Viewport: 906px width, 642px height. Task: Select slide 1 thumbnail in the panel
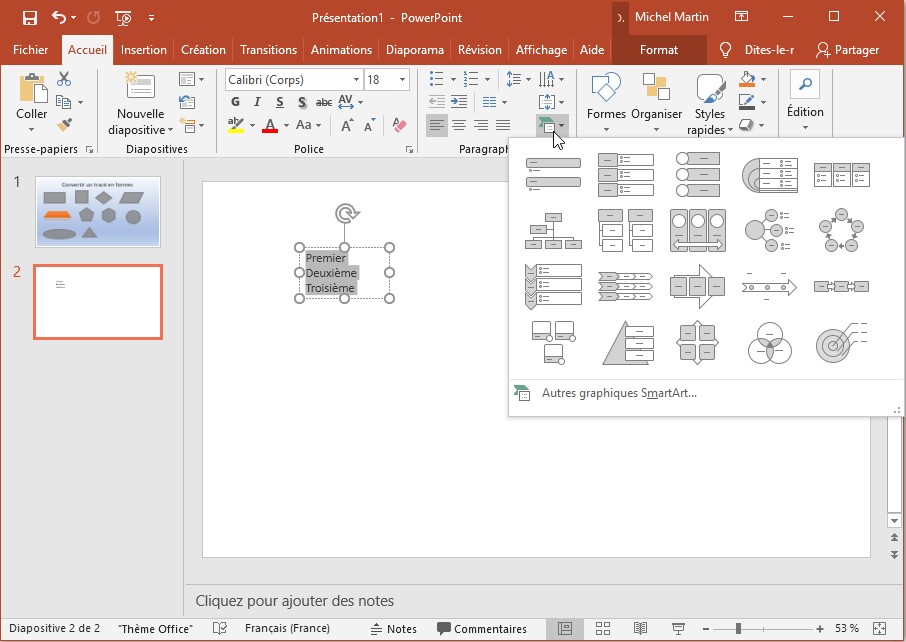point(97,211)
